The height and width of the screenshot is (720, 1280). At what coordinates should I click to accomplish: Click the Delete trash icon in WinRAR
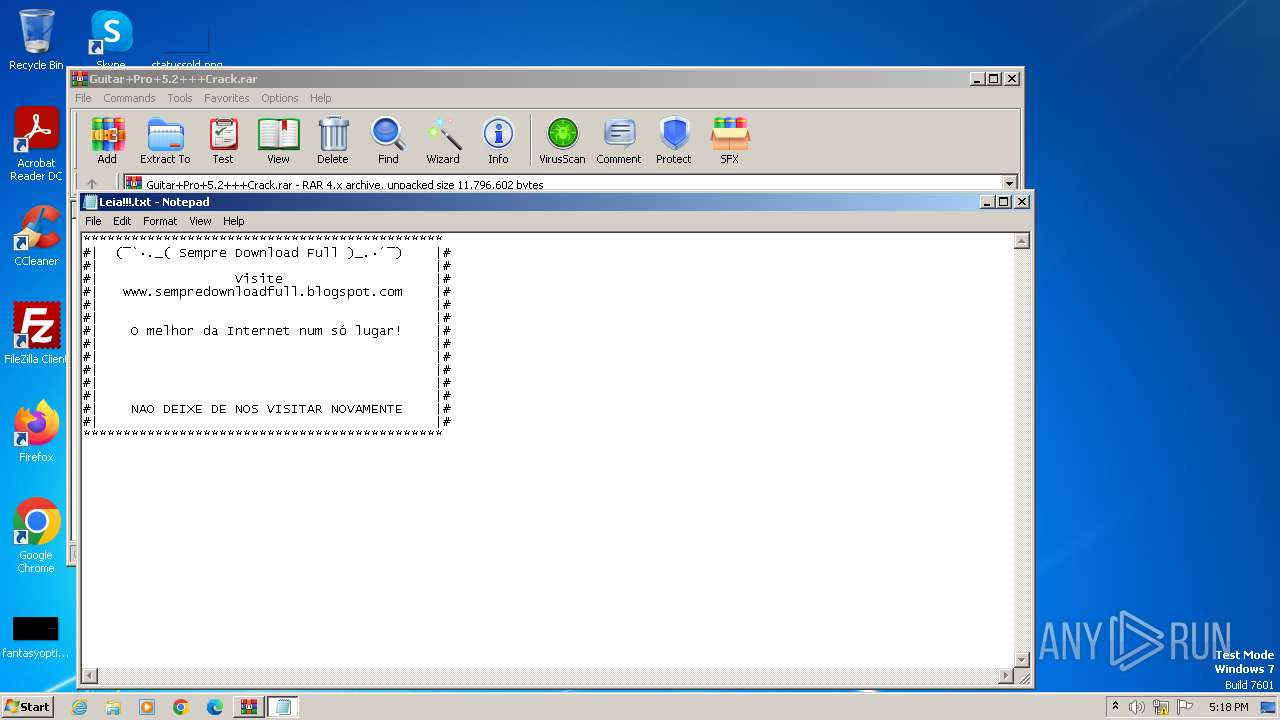(333, 140)
